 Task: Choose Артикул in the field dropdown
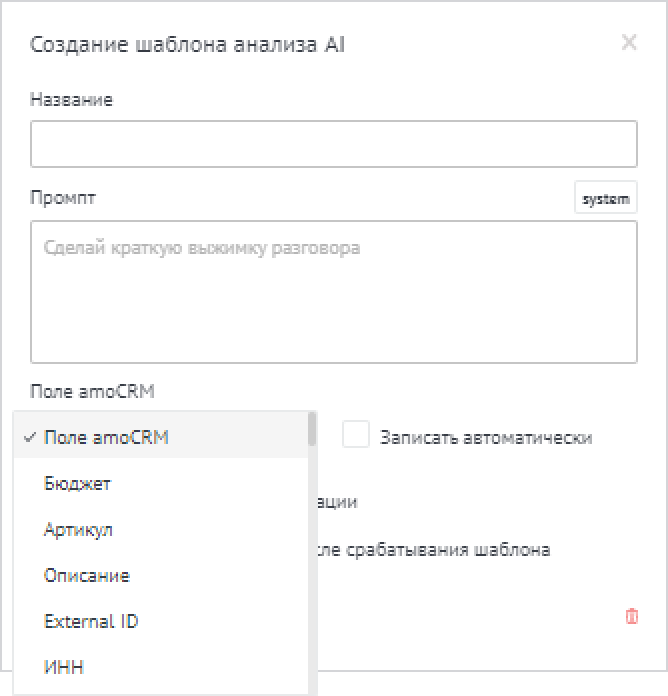click(x=78, y=529)
